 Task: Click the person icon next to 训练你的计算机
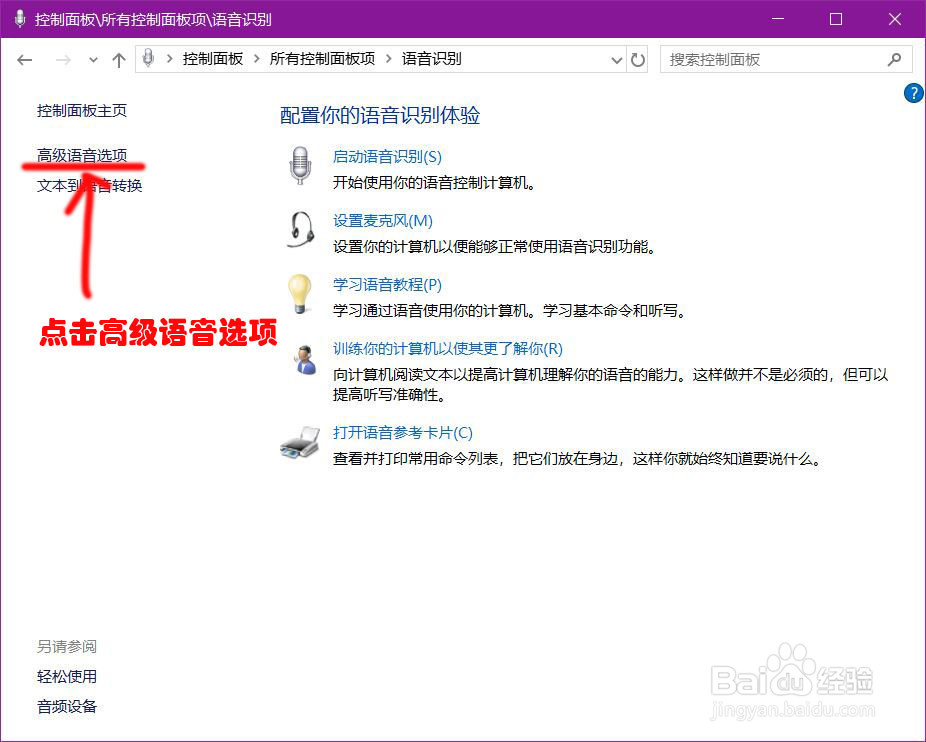302,360
